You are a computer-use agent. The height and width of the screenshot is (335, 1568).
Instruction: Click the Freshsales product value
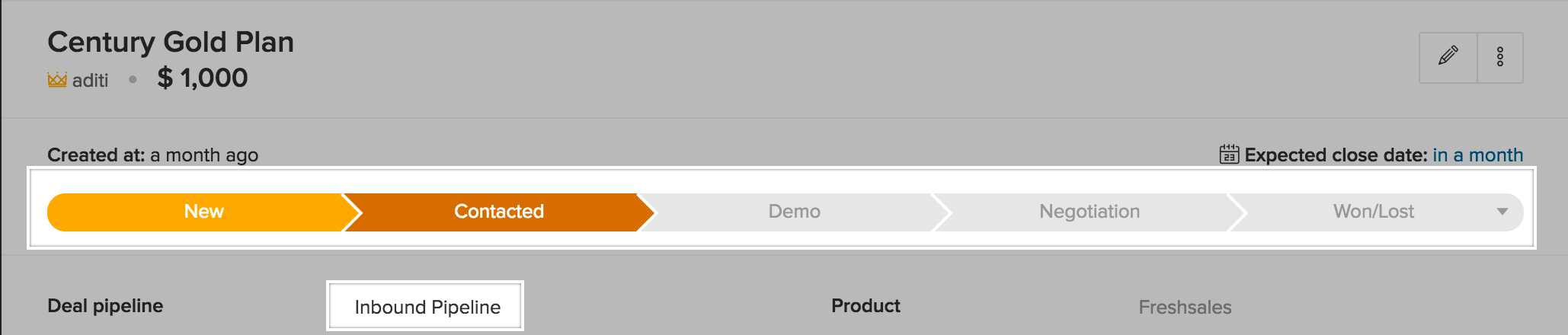click(x=1185, y=307)
